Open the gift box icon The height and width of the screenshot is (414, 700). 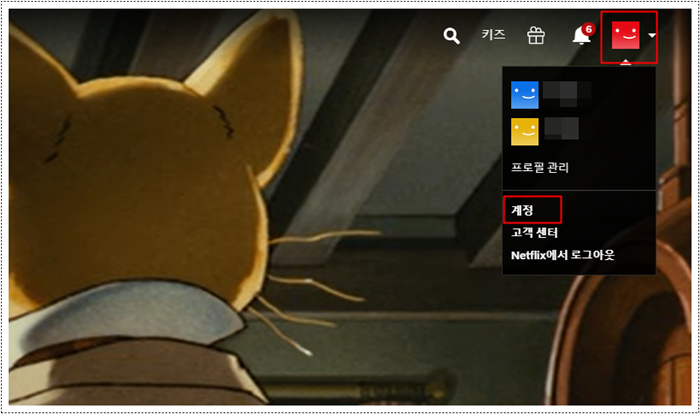pos(536,35)
